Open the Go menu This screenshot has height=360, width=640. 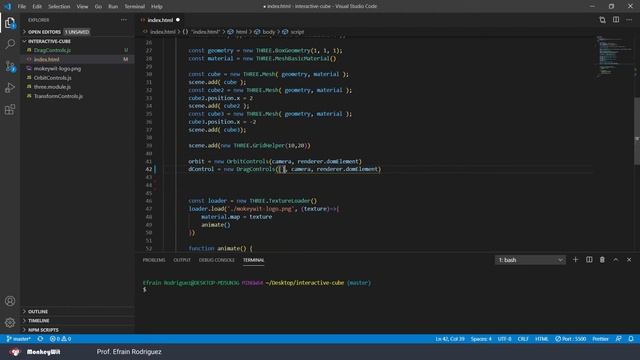(98, 7)
